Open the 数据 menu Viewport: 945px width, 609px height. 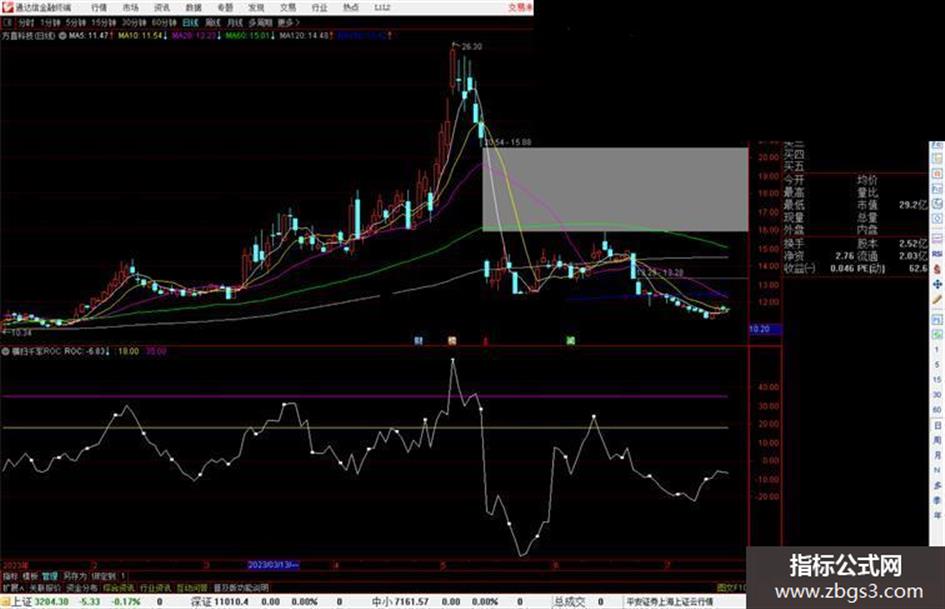[x=193, y=8]
